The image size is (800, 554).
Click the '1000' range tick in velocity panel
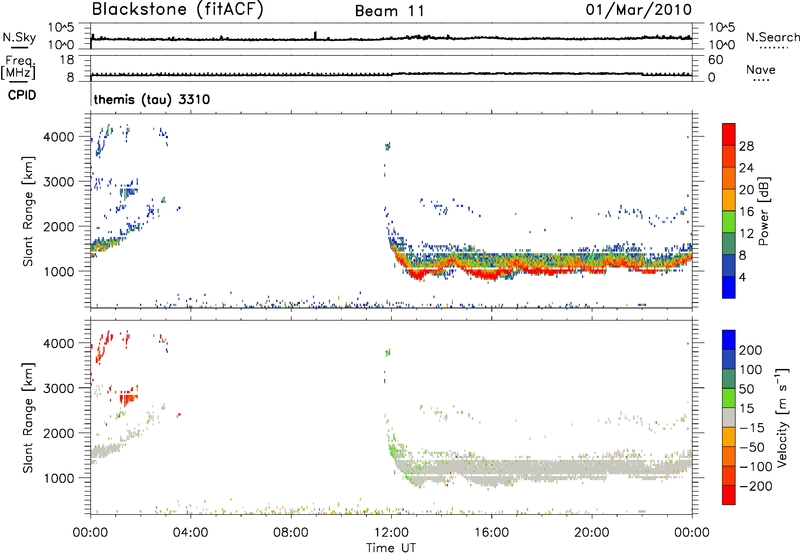click(59, 478)
